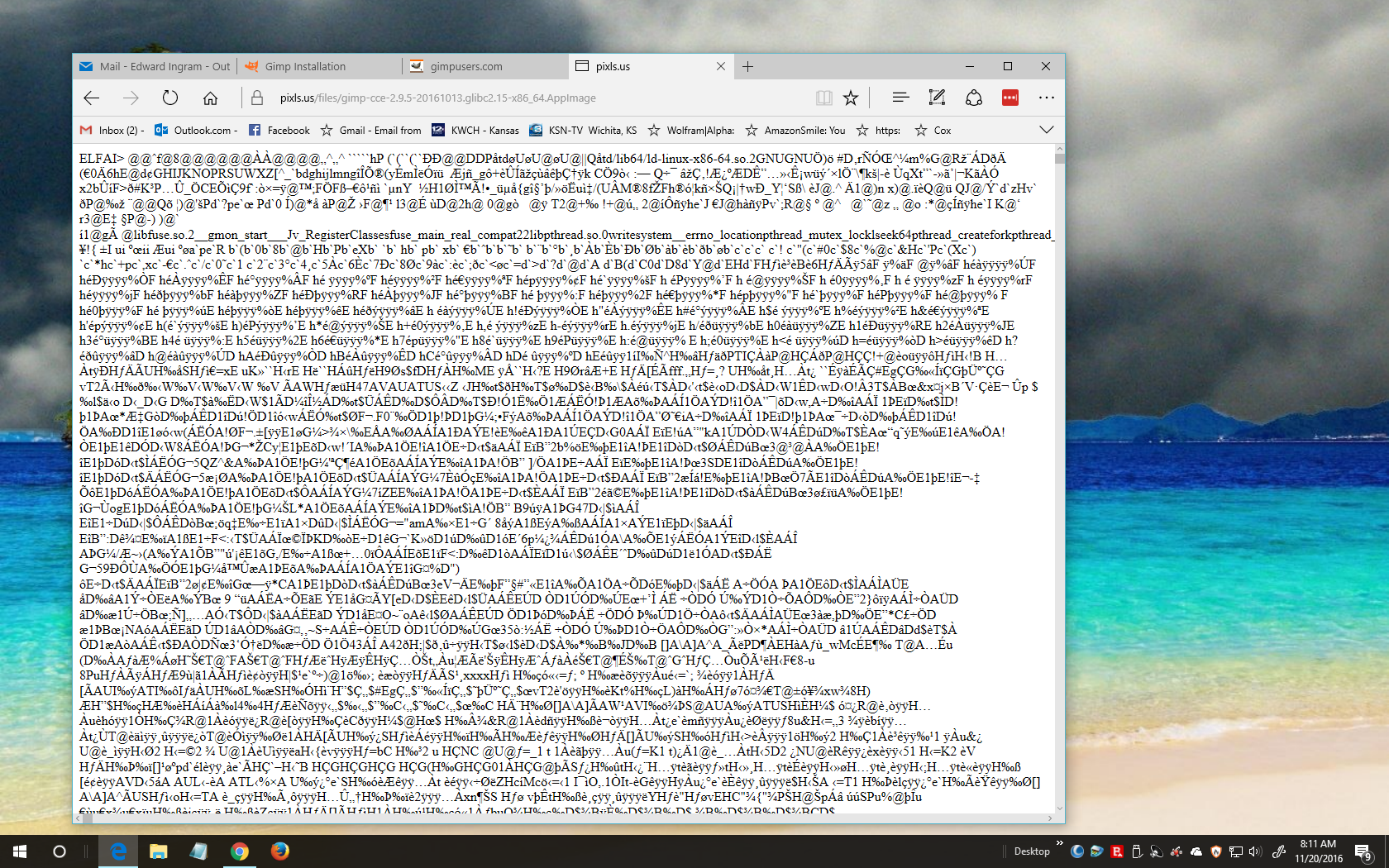
Task: Open the Windows Start menu
Action: (x=20, y=851)
